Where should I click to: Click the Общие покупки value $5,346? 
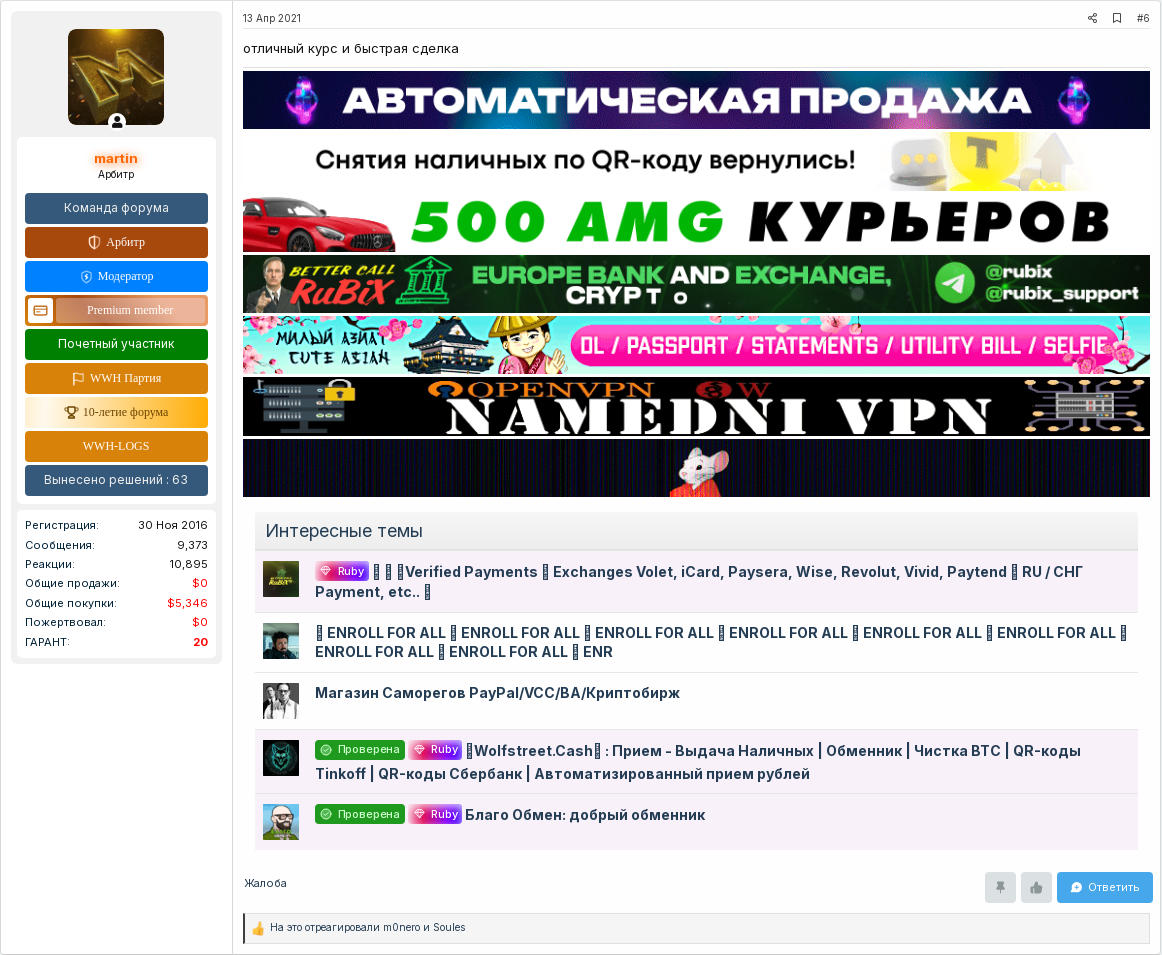(187, 603)
